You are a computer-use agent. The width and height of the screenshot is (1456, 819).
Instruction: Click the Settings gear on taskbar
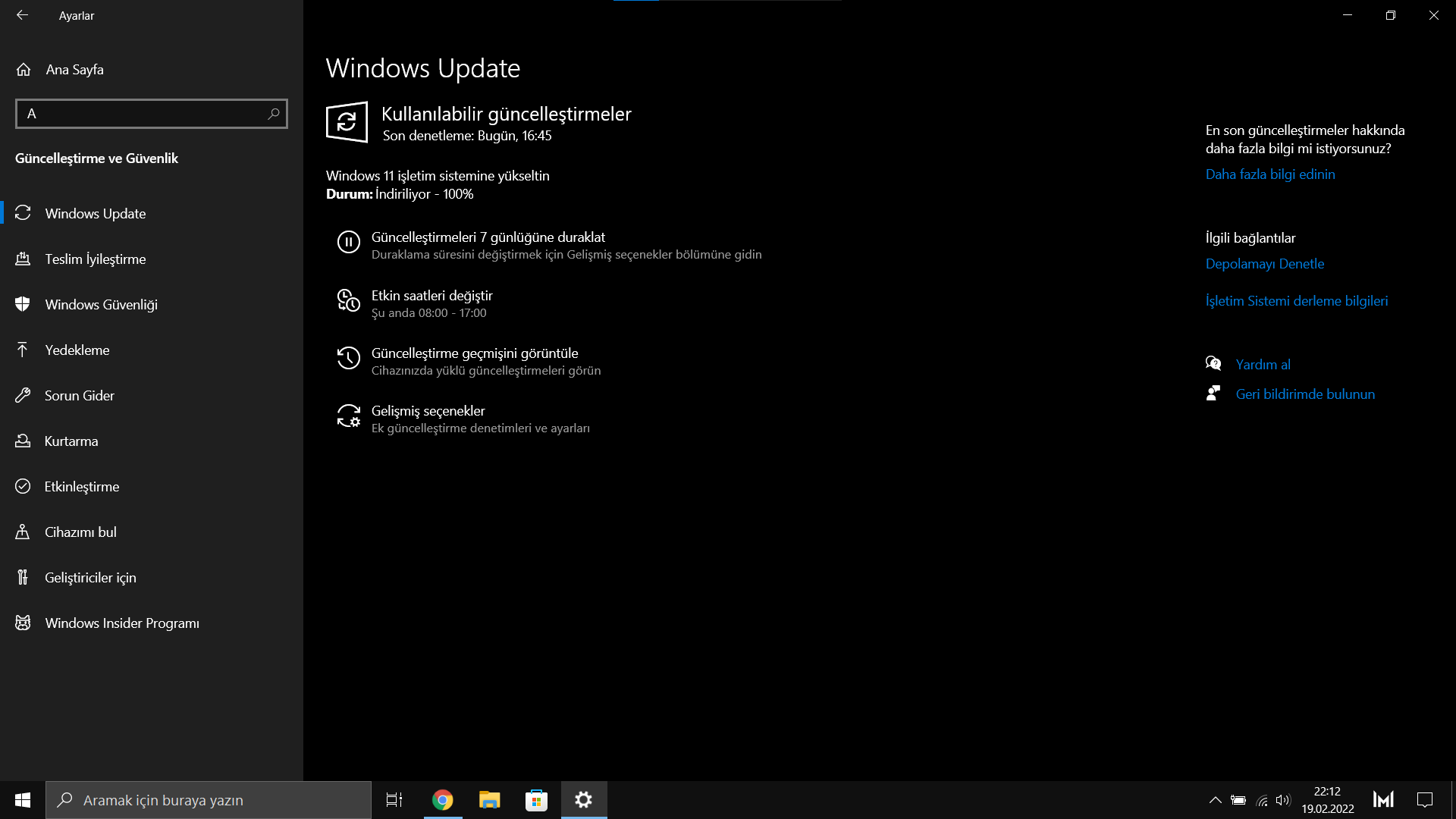click(x=583, y=800)
